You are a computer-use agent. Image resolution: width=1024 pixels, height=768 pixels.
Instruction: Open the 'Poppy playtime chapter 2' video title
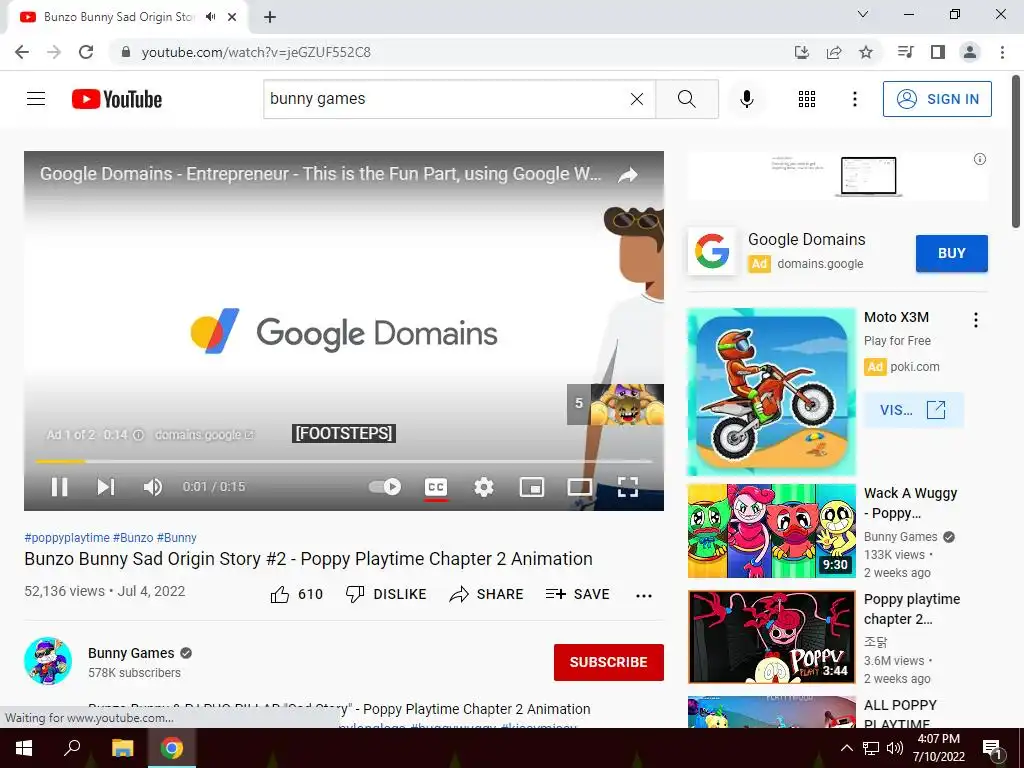point(912,609)
